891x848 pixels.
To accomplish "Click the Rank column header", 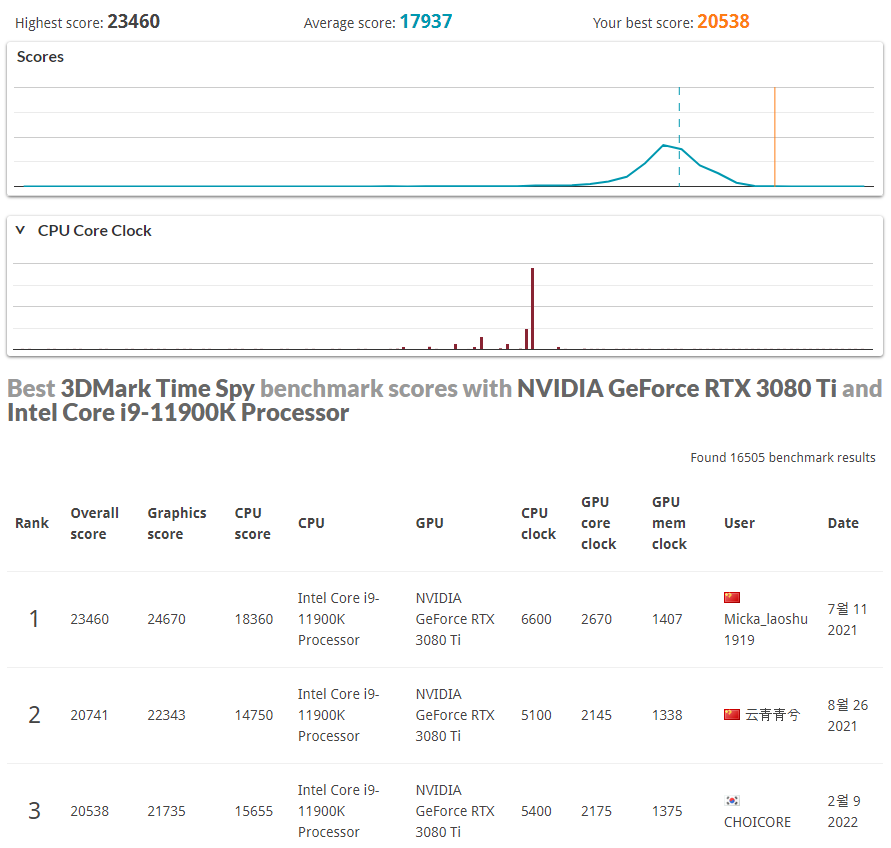I will 32,523.
